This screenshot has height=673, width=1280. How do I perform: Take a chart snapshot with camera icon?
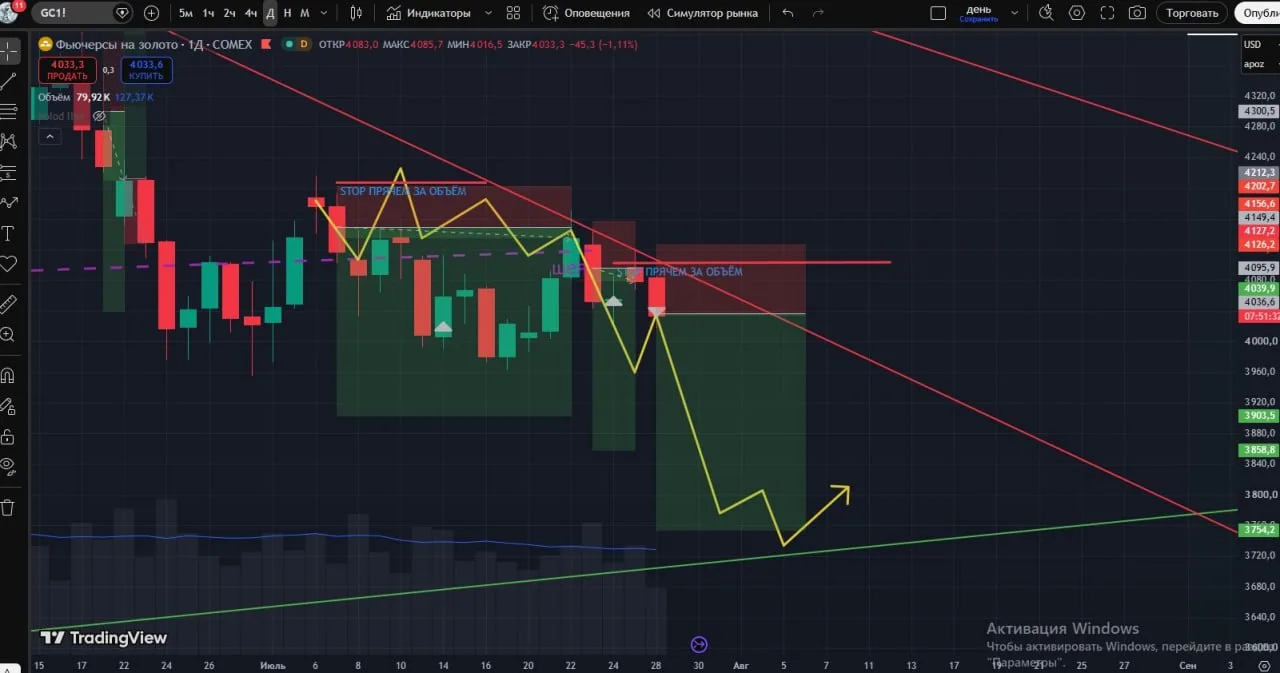(x=1137, y=13)
